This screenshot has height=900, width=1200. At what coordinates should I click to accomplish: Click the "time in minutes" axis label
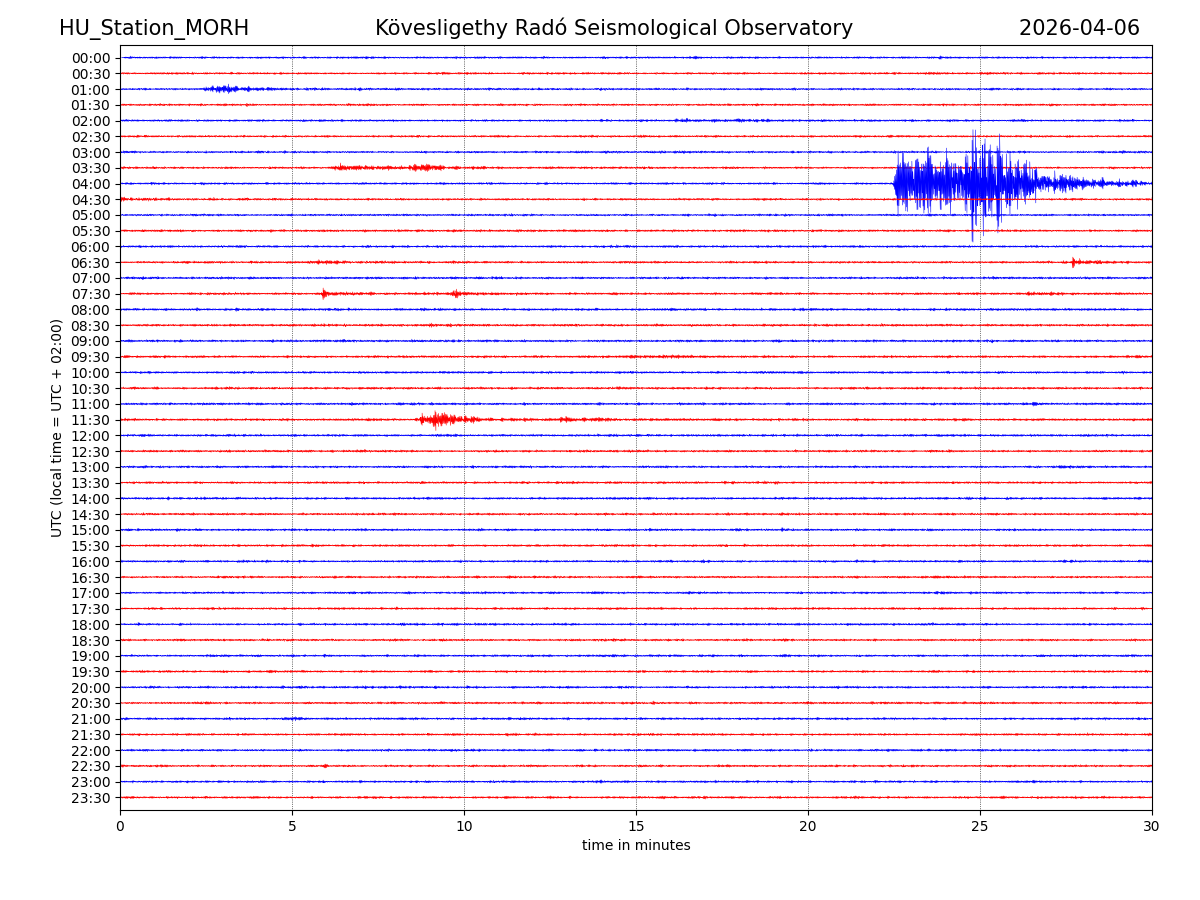coord(636,846)
